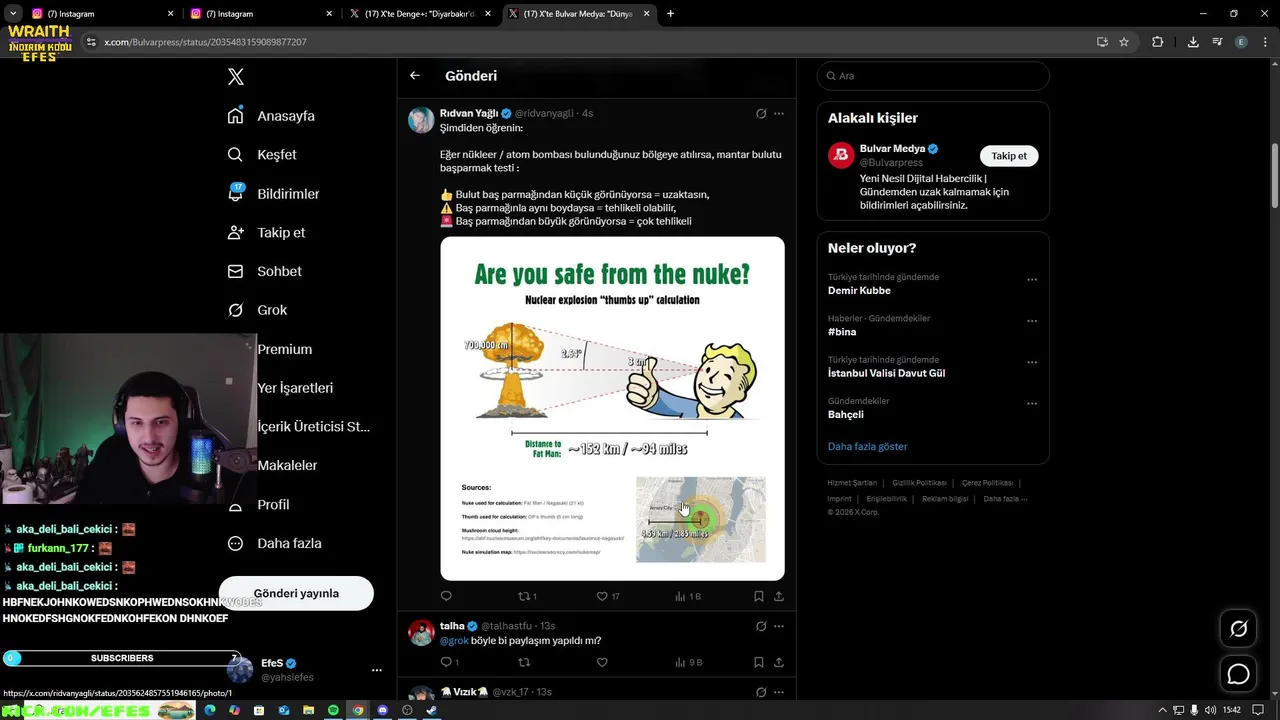This screenshot has width=1280, height=720.
Task: Open Spotify from taskbar
Action: (x=333, y=710)
